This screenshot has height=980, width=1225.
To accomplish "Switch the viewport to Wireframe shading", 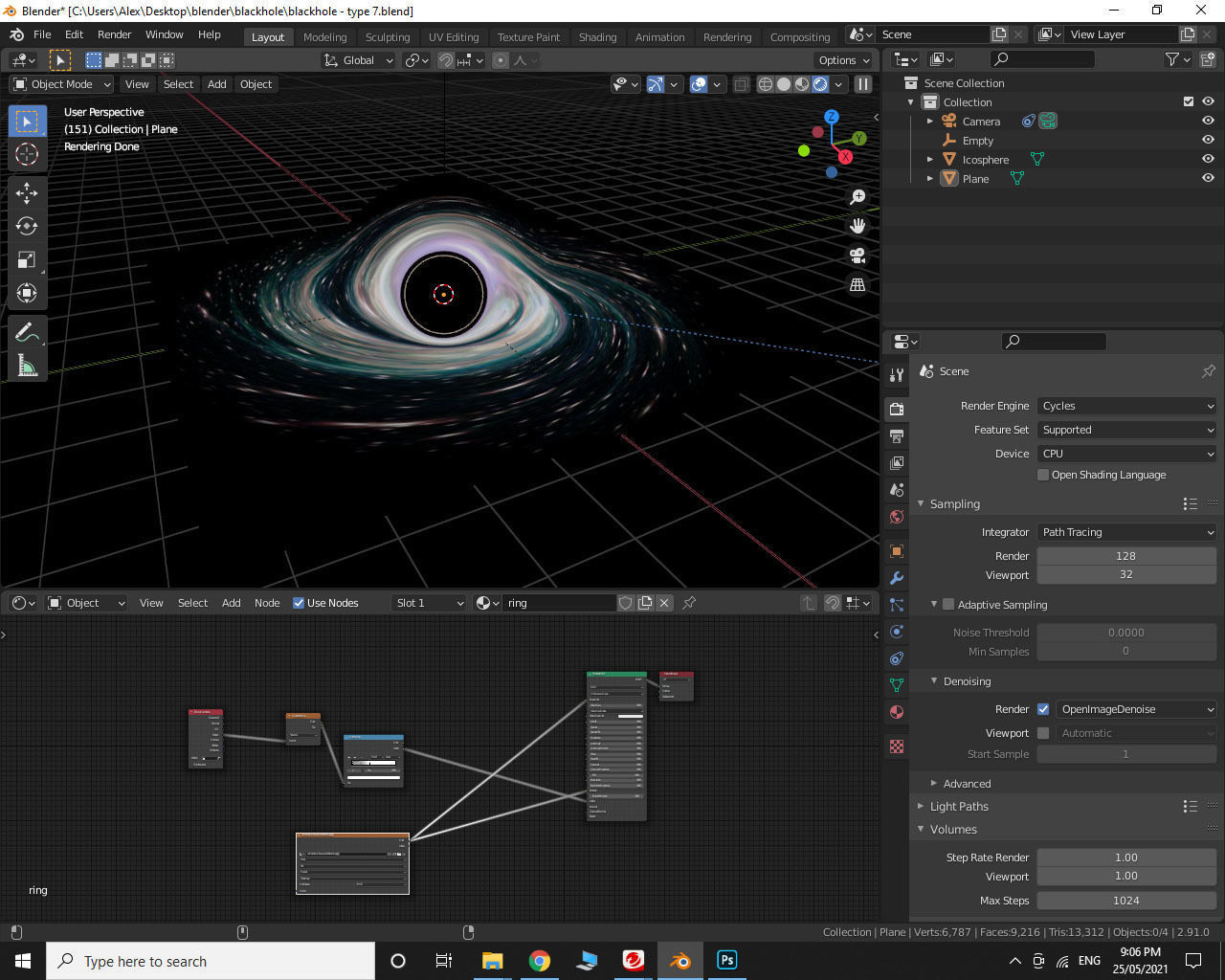I will click(765, 84).
